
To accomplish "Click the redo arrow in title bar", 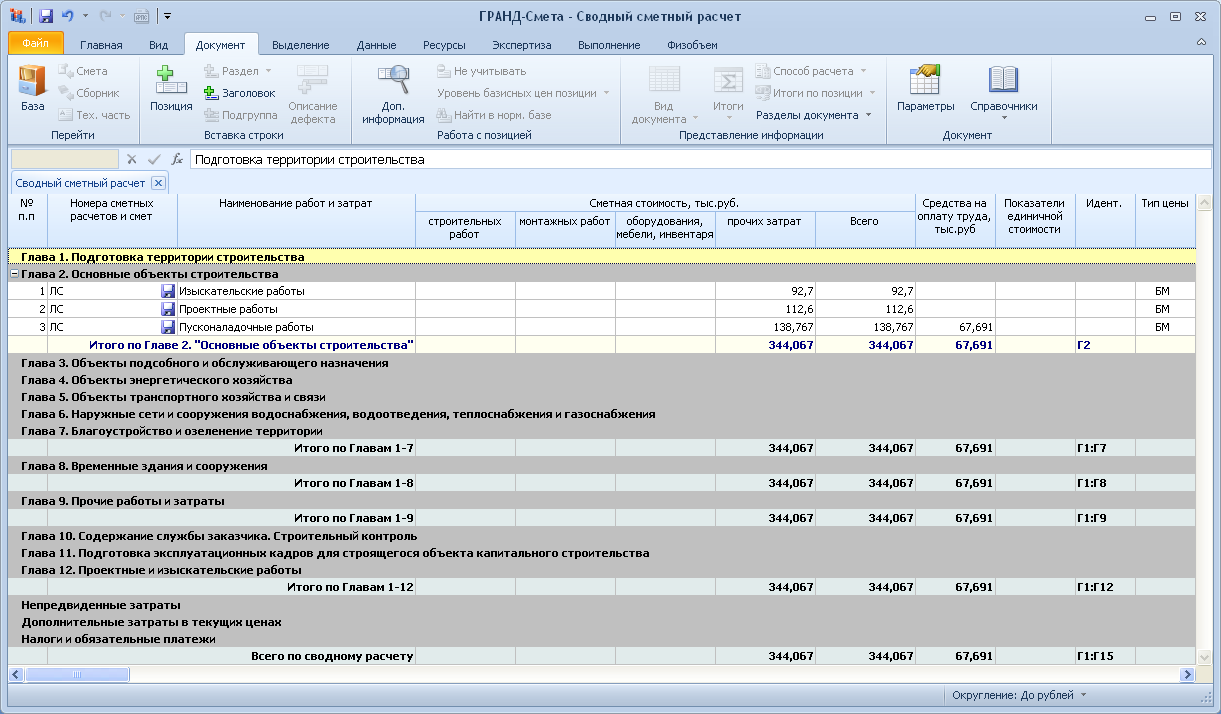I will [x=105, y=16].
